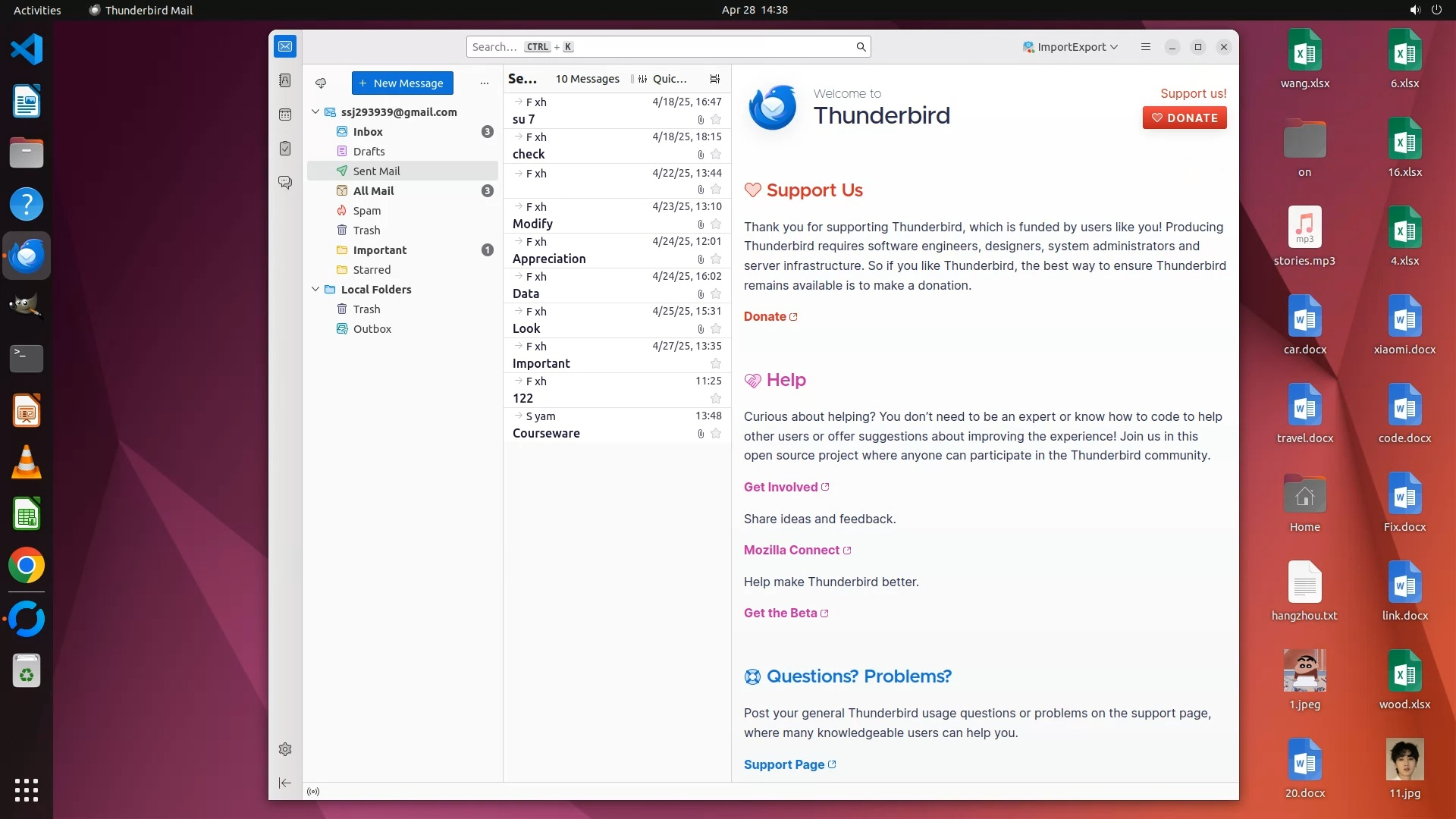Collapse the Local Folders tree
The height and width of the screenshot is (819, 1456).
click(315, 290)
